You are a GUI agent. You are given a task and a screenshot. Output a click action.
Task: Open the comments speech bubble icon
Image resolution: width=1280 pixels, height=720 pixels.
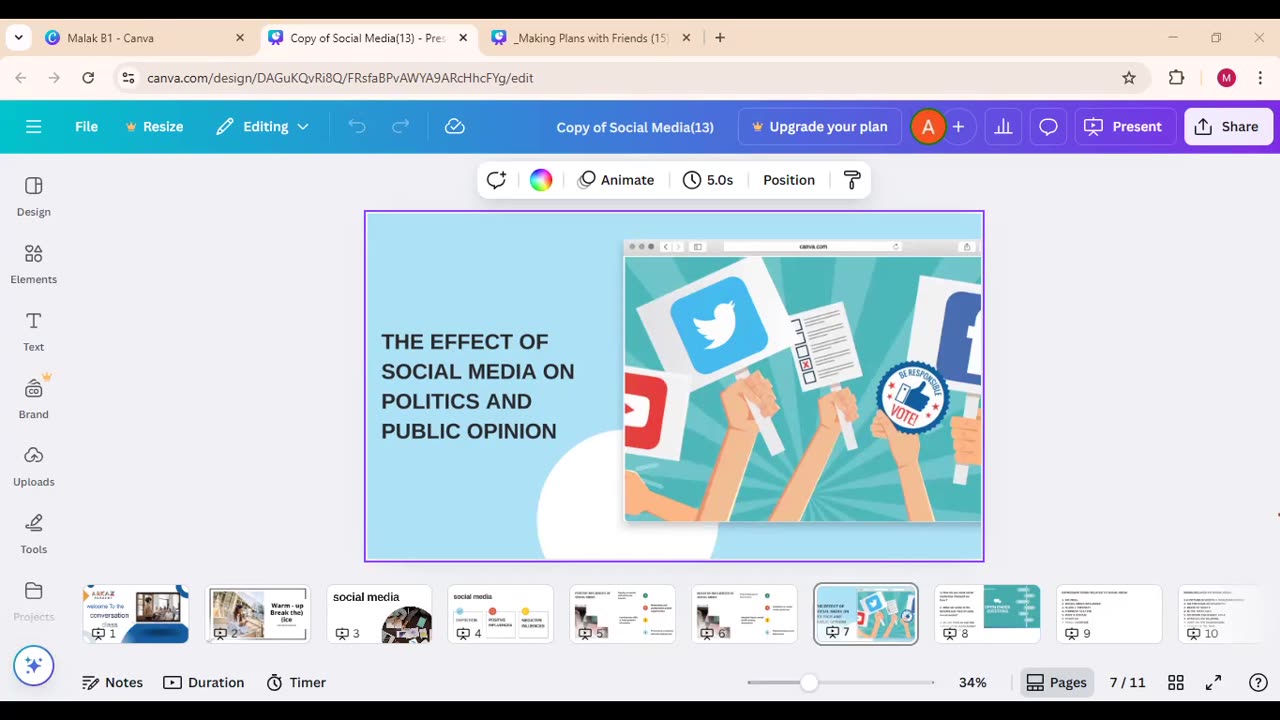[1048, 127]
